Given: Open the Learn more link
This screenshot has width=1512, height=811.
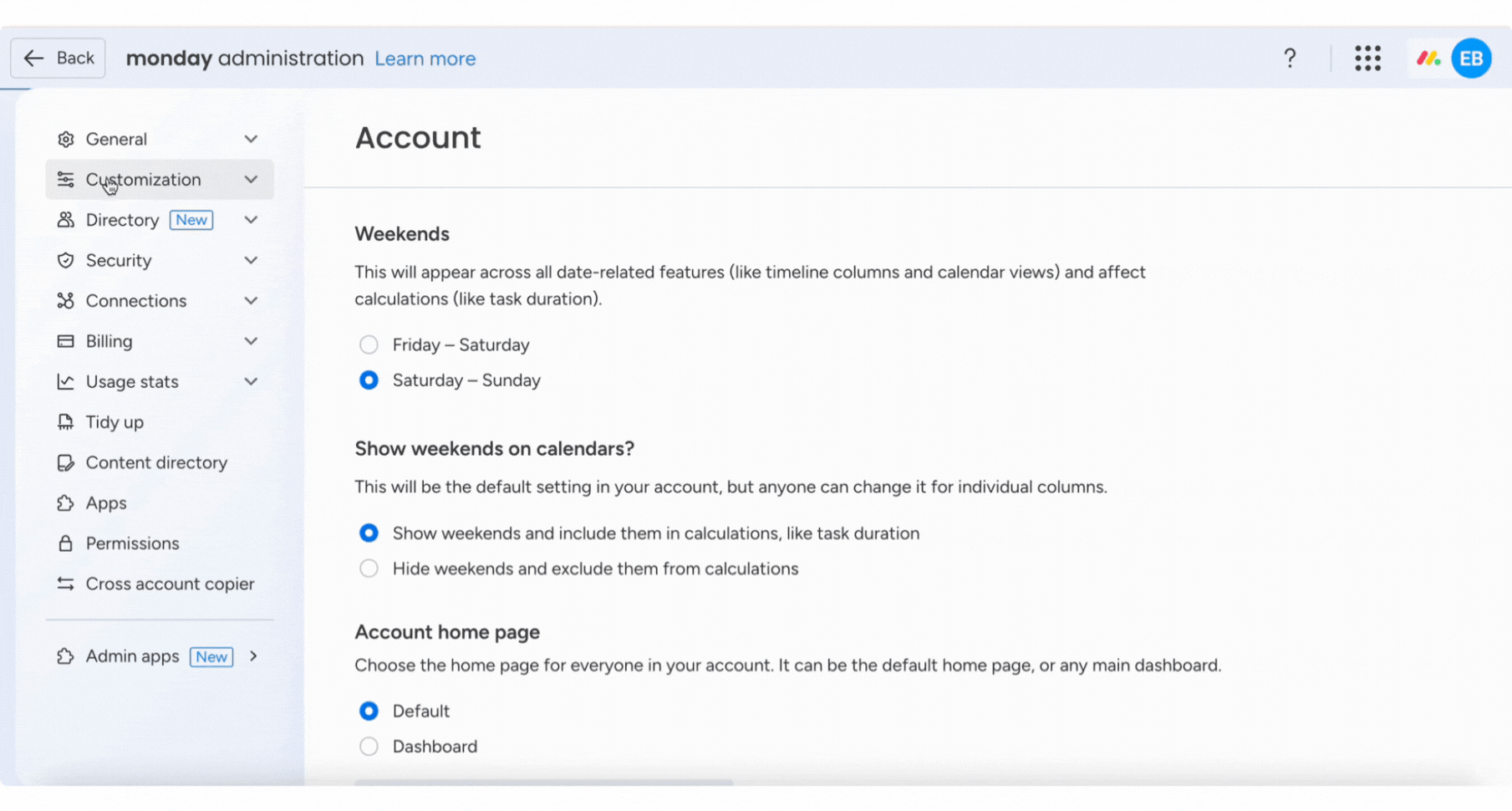Looking at the screenshot, I should click(425, 59).
